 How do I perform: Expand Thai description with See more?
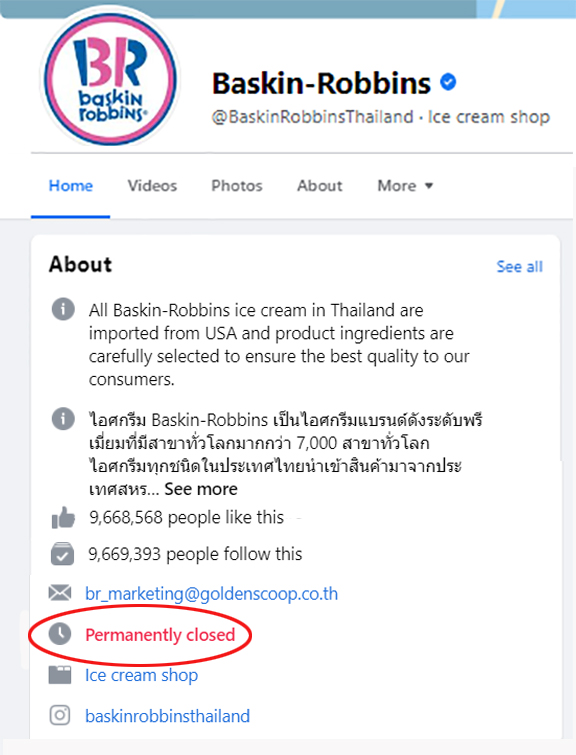tap(201, 489)
